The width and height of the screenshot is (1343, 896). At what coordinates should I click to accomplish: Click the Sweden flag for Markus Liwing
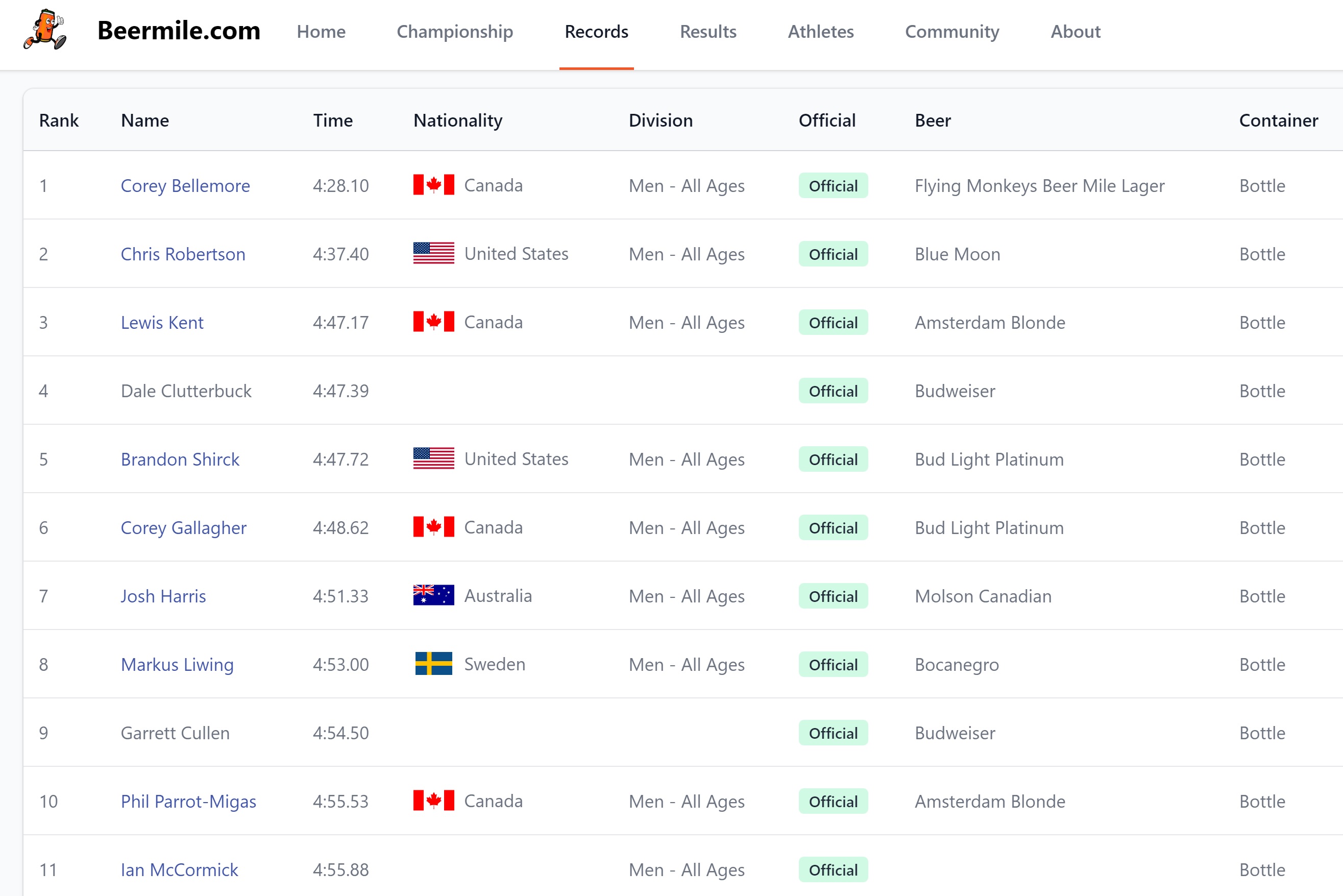pos(433,664)
